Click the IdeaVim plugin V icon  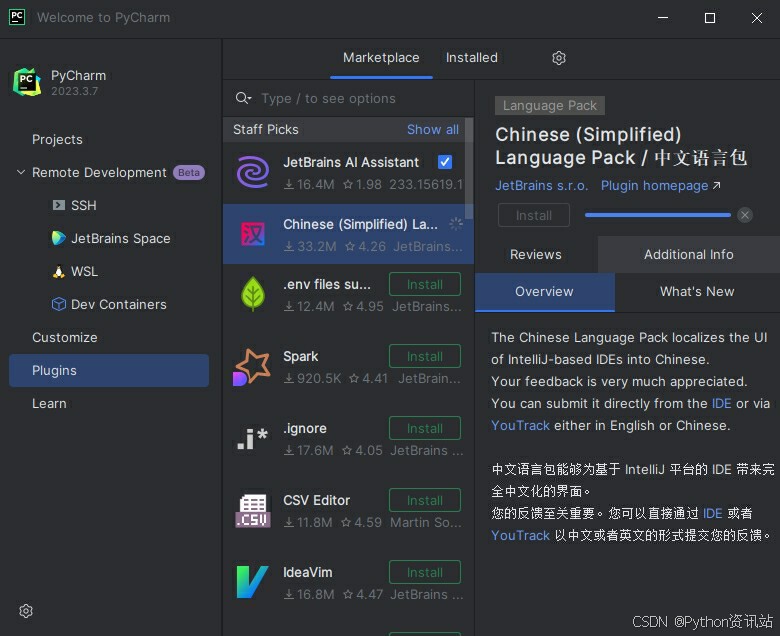[252, 582]
